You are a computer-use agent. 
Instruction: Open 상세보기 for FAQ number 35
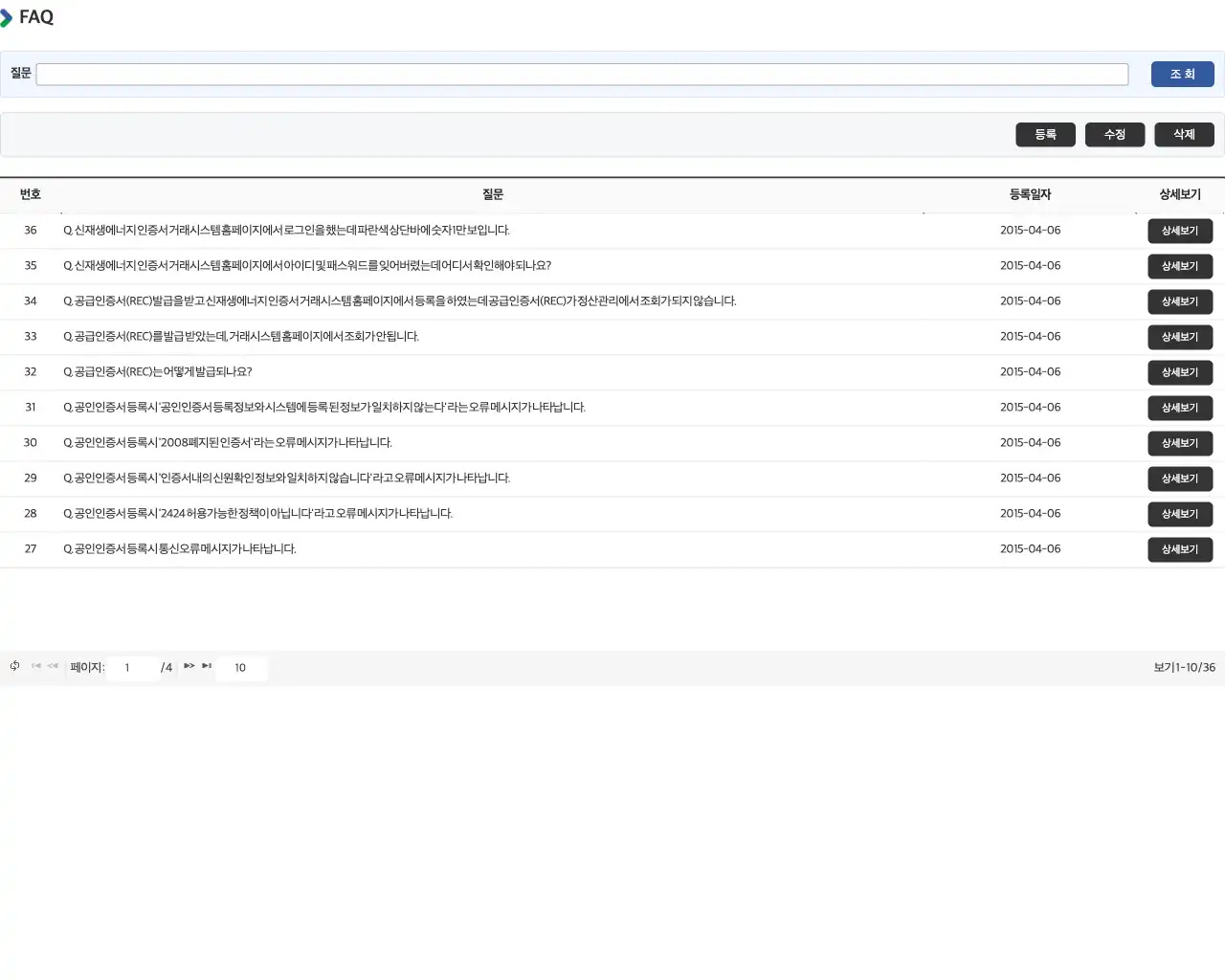[x=1180, y=266]
